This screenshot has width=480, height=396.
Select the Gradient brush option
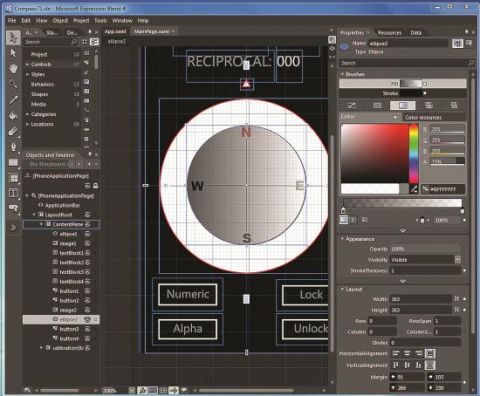click(403, 106)
